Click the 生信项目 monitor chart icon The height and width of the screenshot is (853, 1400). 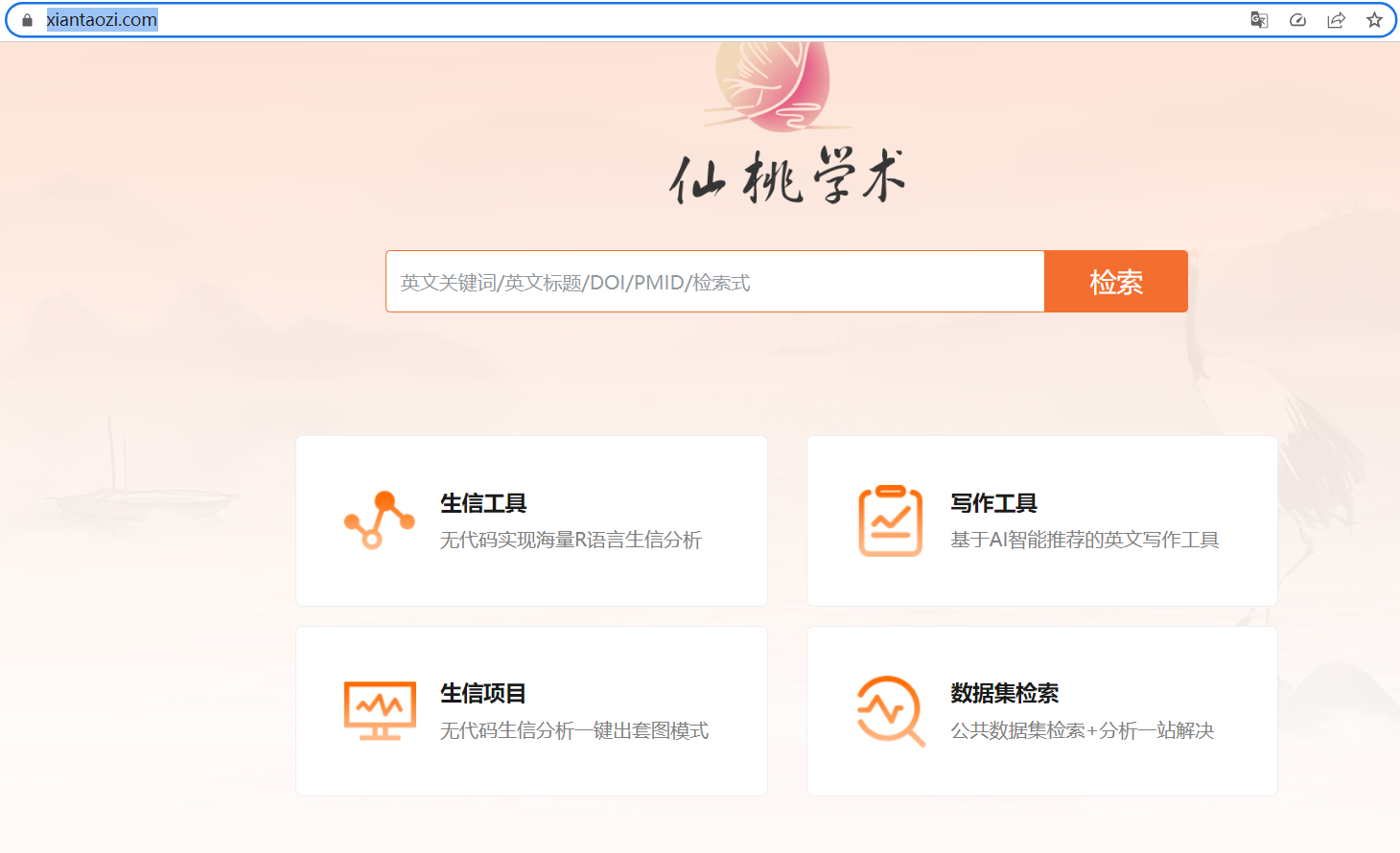point(380,710)
